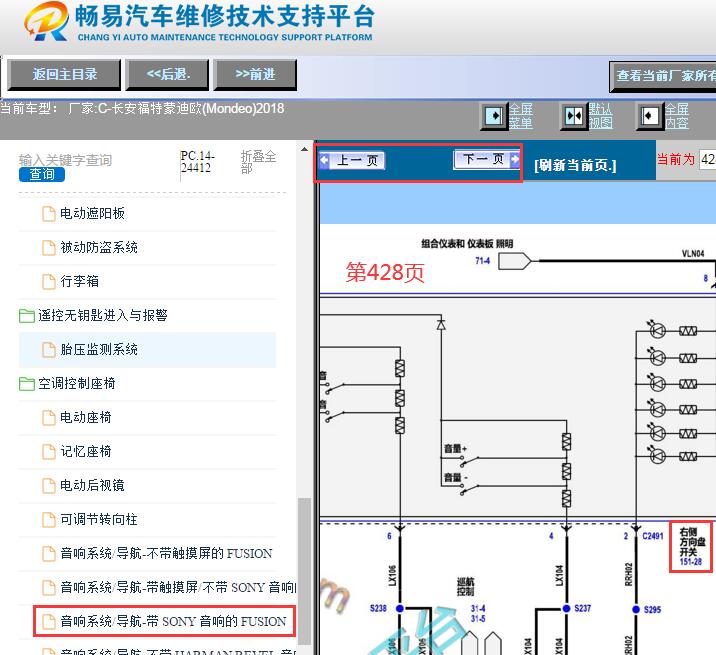
Task: Click the 全屏内容 view icon
Action: (649, 116)
